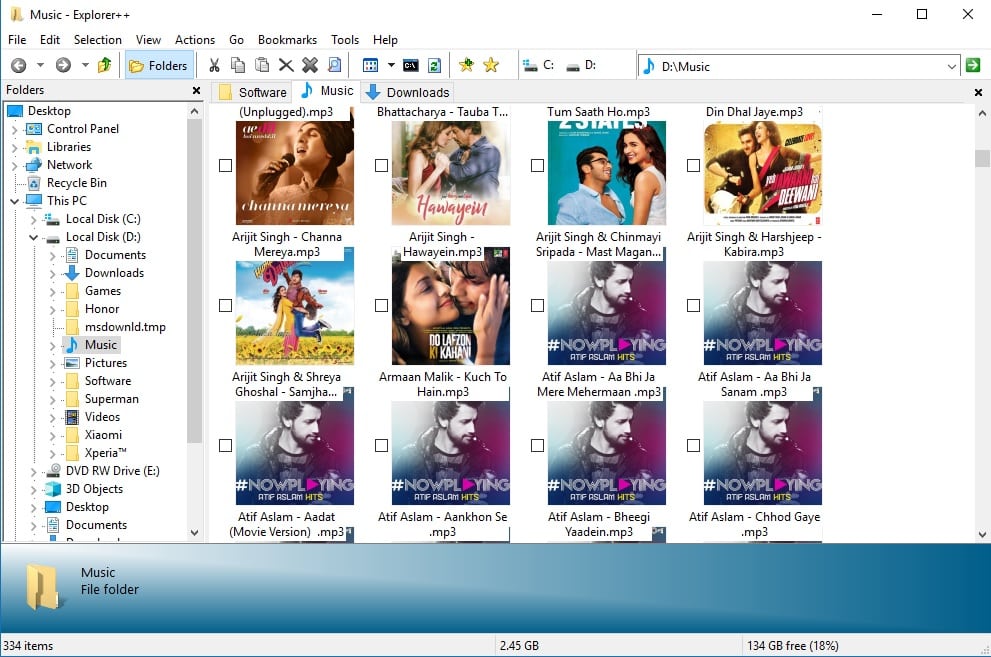This screenshot has width=991, height=657.
Task: Bookmark this tab with the add-star icon
Action: pos(466,65)
